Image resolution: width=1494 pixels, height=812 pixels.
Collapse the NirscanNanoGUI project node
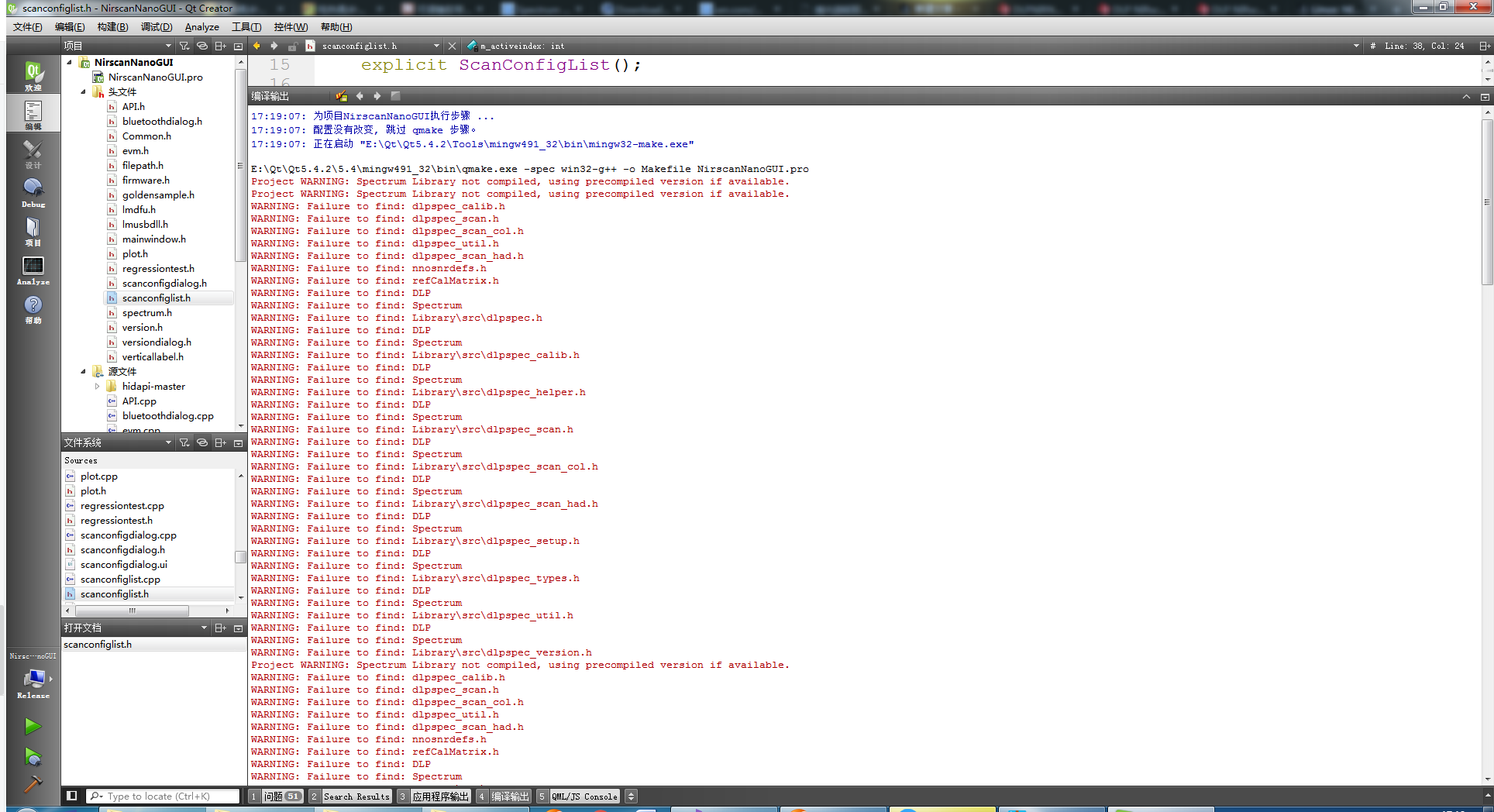[70, 62]
